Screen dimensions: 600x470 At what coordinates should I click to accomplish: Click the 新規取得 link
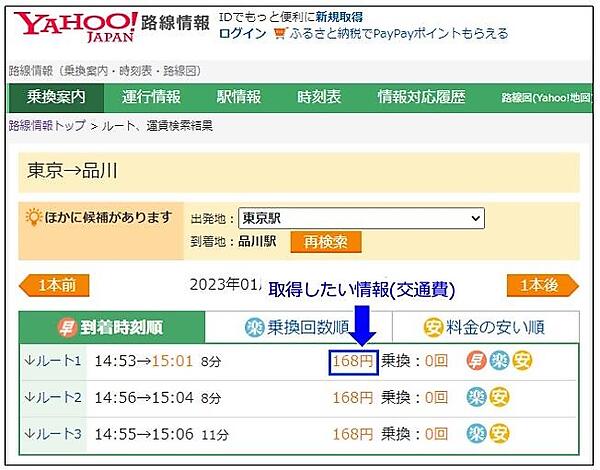pyautogui.click(x=339, y=17)
